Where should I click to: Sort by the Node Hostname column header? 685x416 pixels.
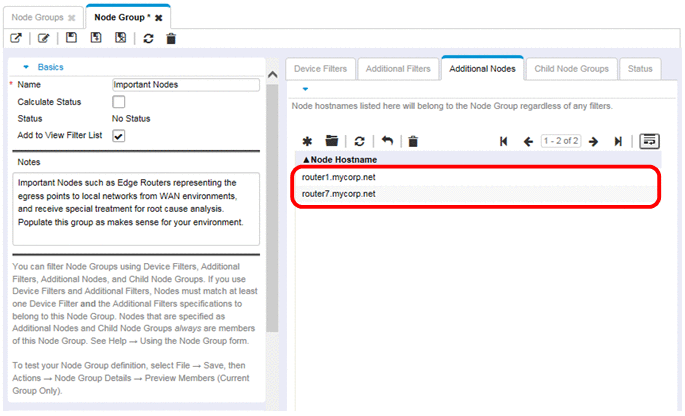340,160
